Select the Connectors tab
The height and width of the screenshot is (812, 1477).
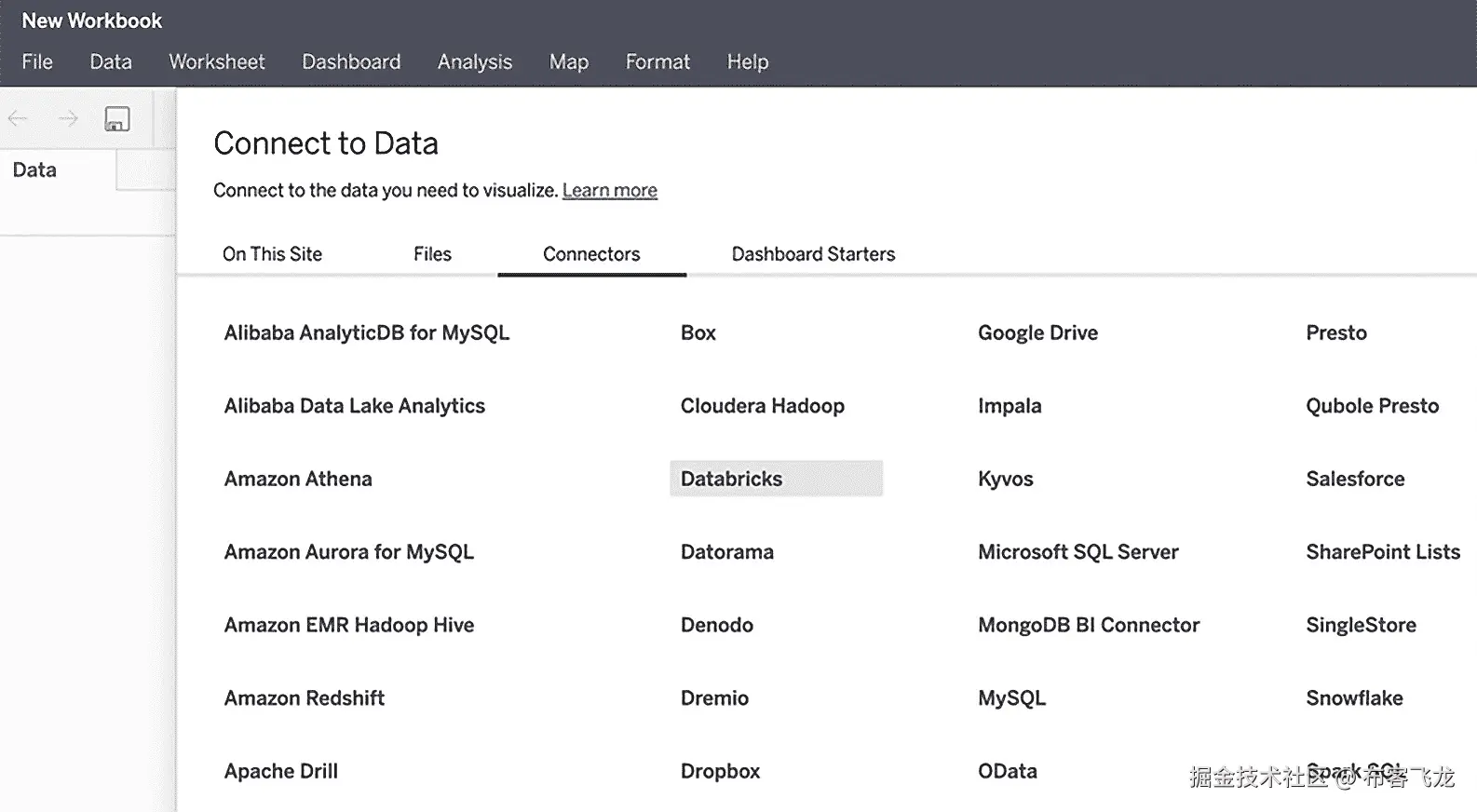(x=591, y=253)
